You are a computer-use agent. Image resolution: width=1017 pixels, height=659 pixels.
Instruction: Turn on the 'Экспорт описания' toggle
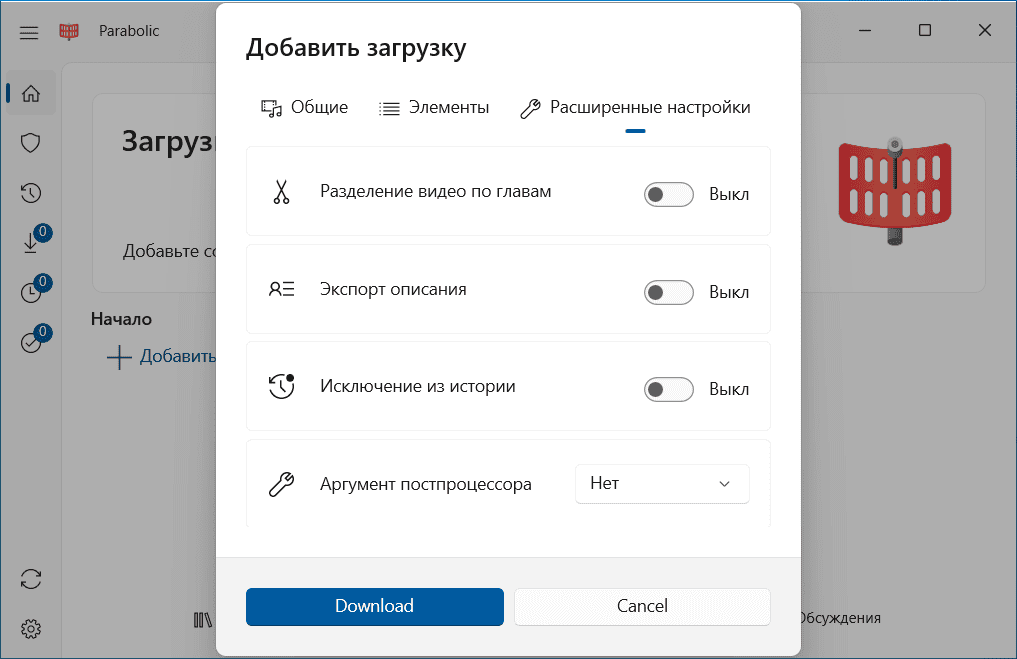pos(668,293)
